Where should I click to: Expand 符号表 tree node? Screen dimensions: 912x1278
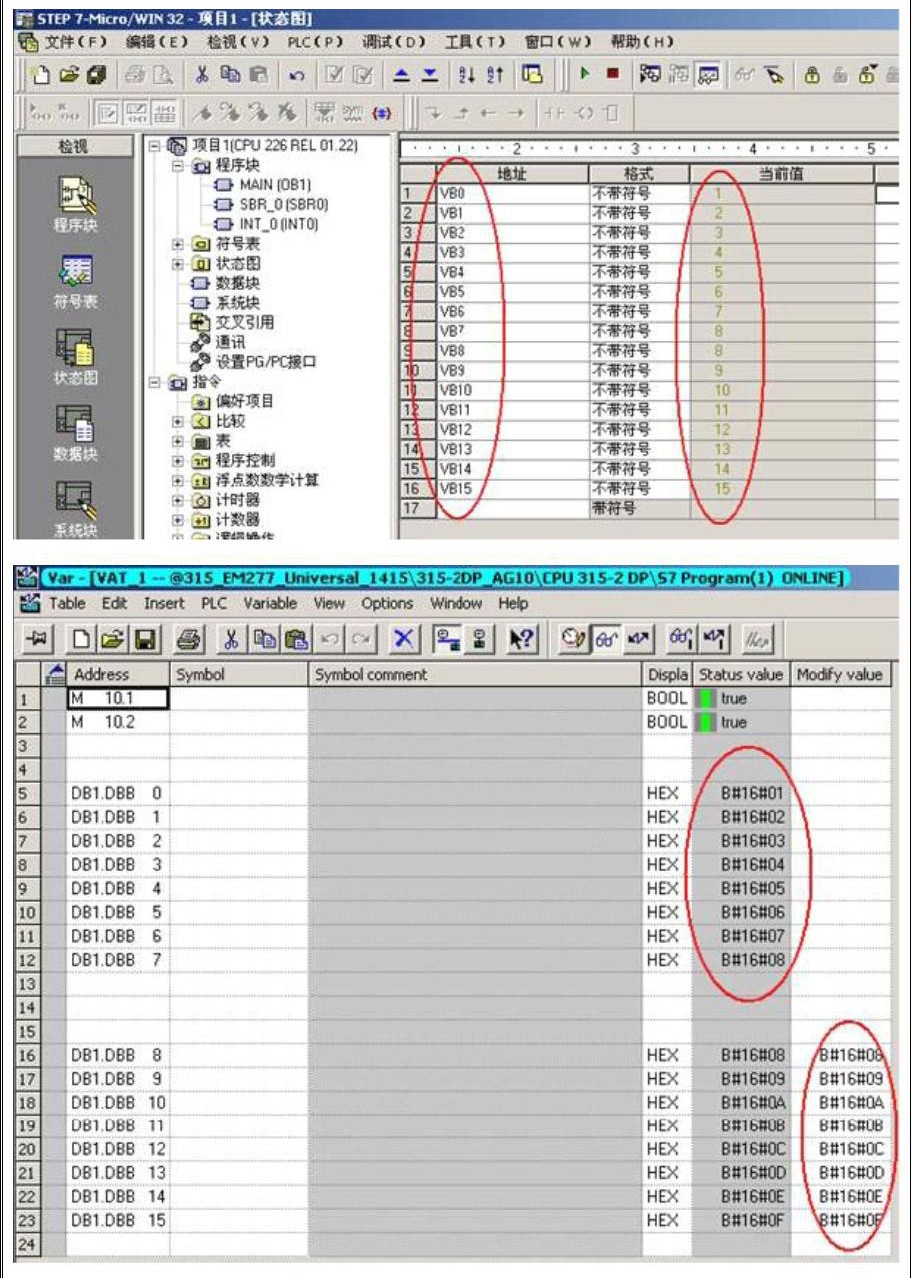click(177, 244)
